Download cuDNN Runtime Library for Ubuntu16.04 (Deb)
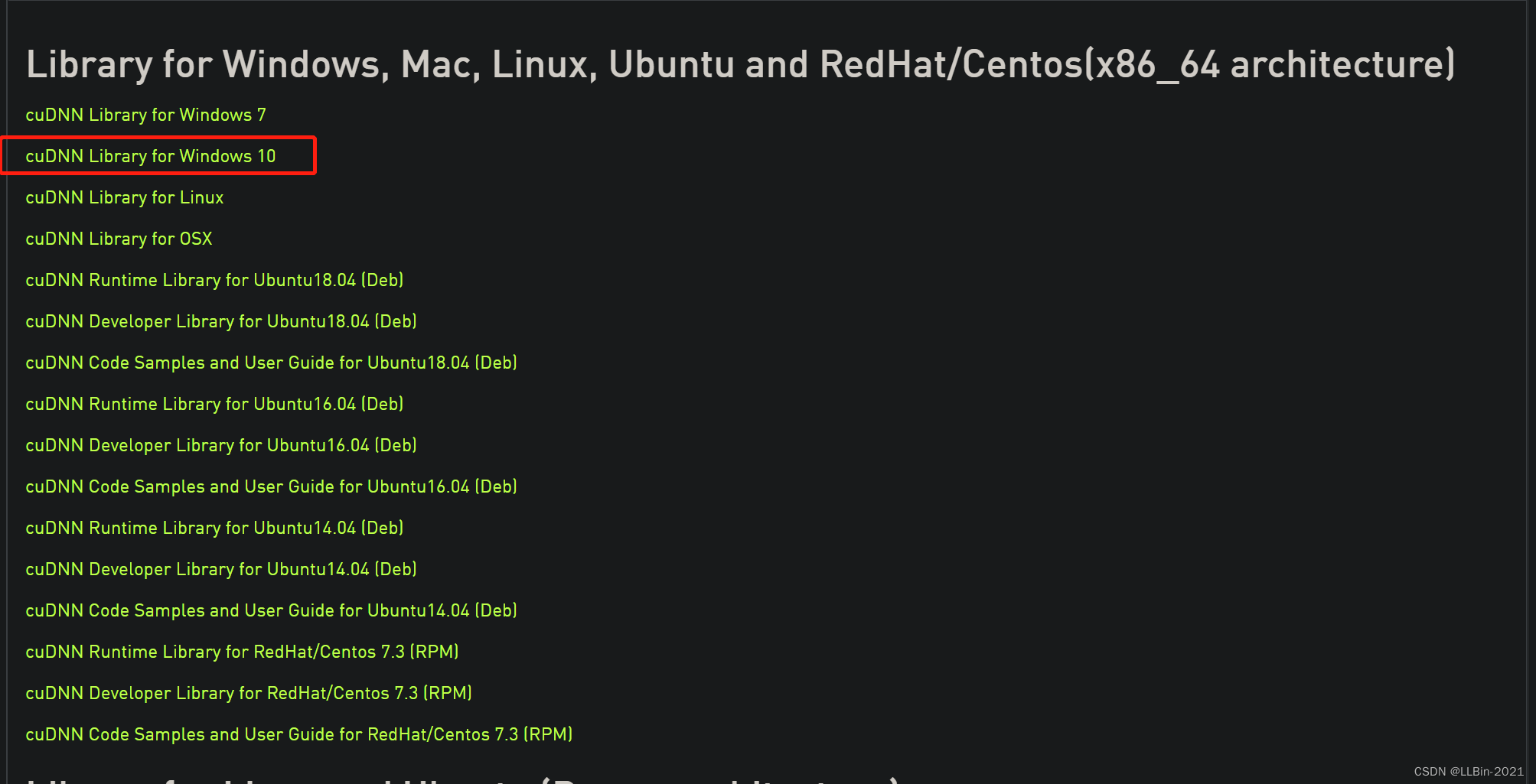This screenshot has height=784, width=1536. coord(214,404)
